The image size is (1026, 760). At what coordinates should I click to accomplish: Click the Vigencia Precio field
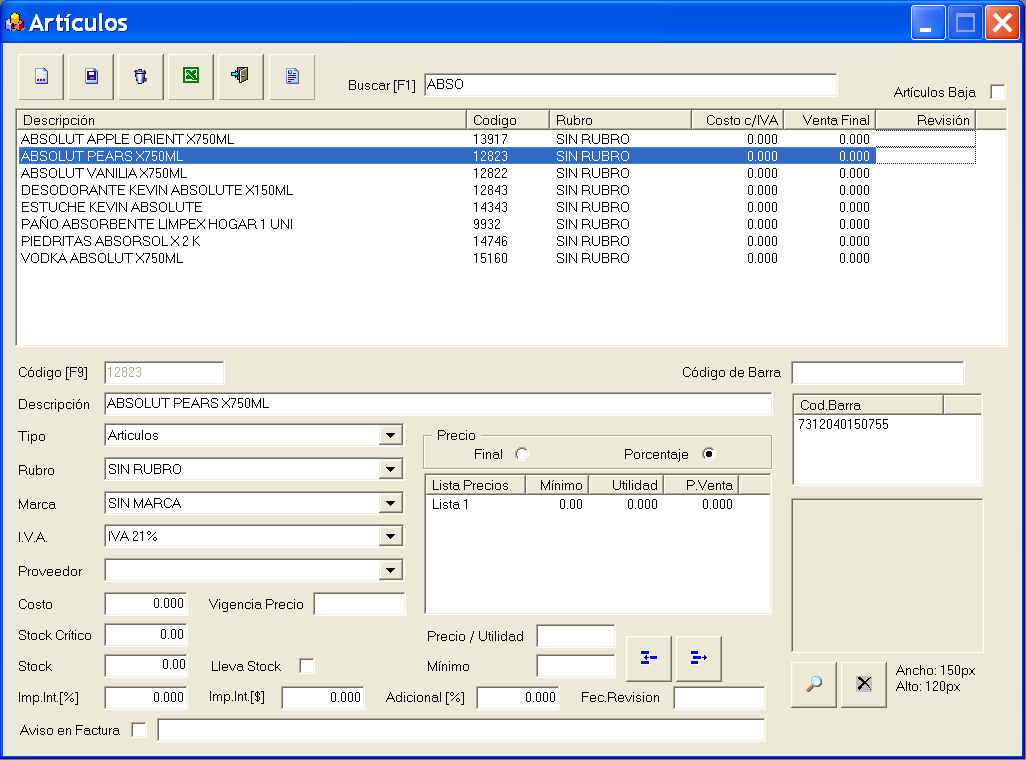tap(360, 604)
